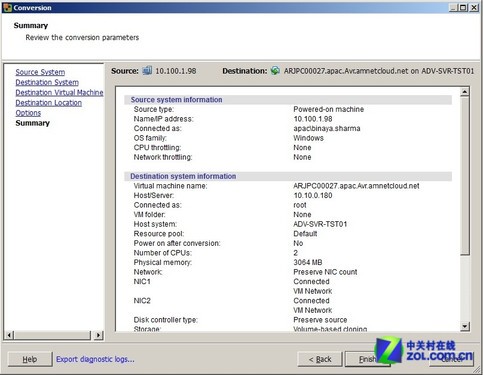Click the VM folder label

(149, 214)
